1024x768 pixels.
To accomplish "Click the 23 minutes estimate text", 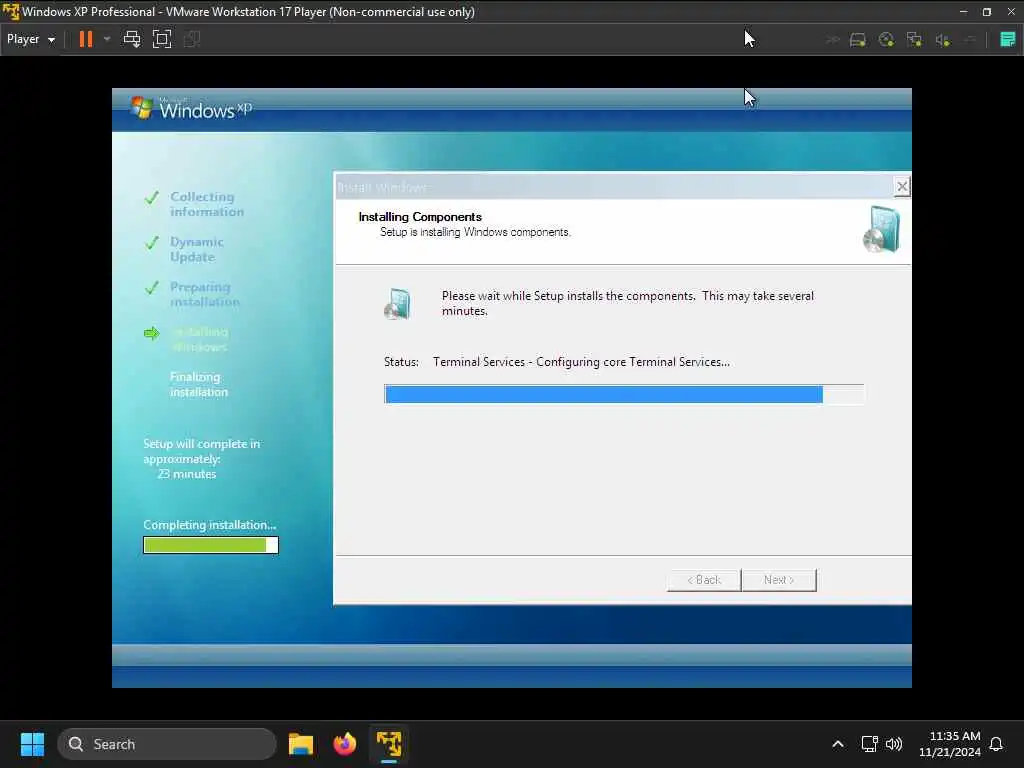I will click(186, 474).
